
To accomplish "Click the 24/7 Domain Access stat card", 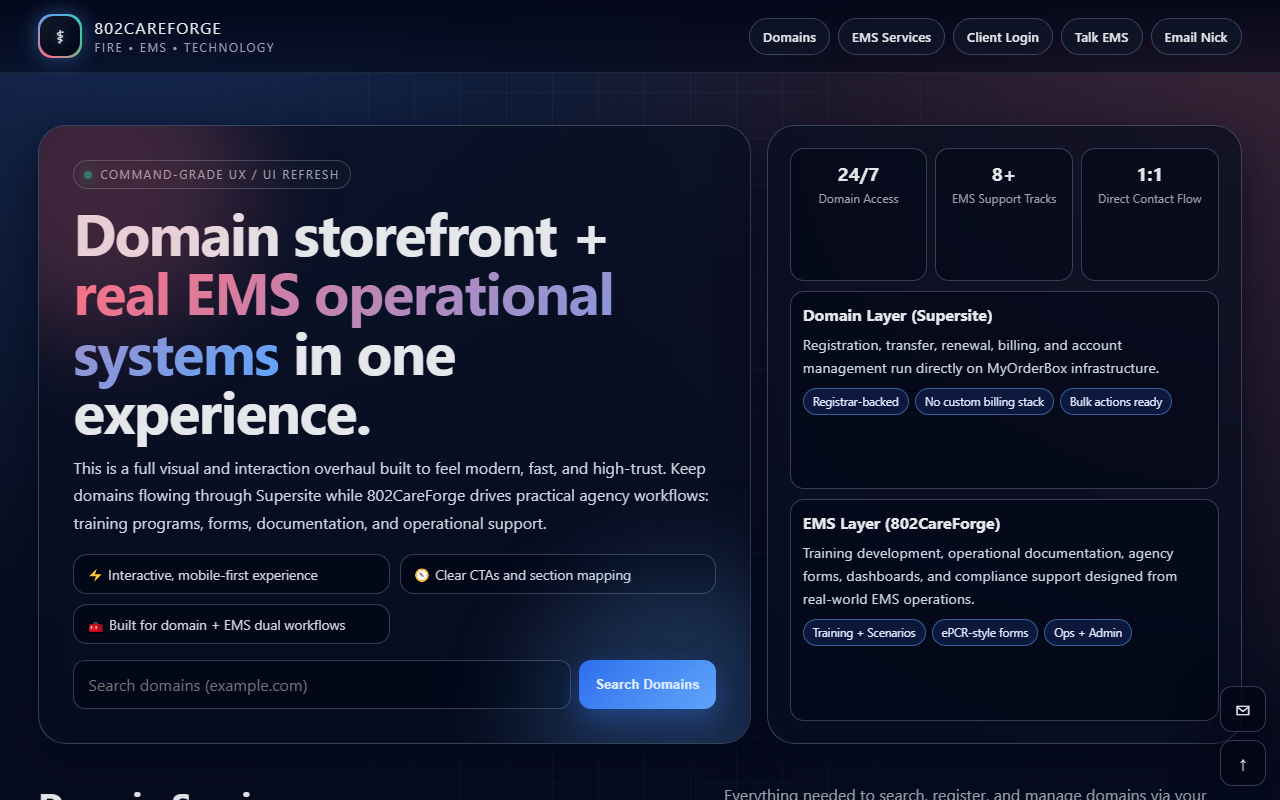I will click(x=858, y=214).
